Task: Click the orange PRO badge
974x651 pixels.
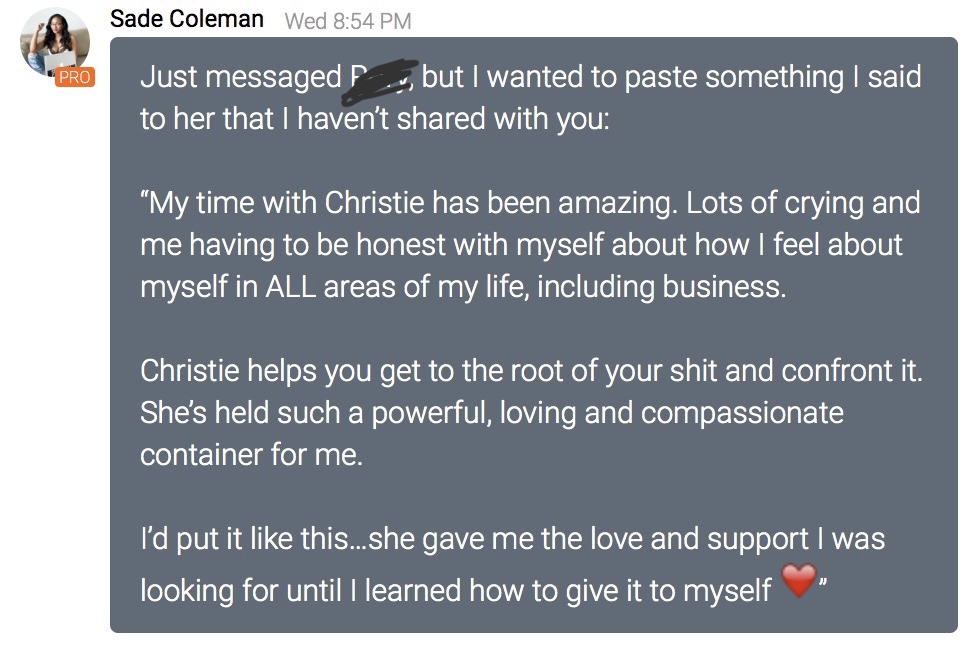Action: pos(74,77)
